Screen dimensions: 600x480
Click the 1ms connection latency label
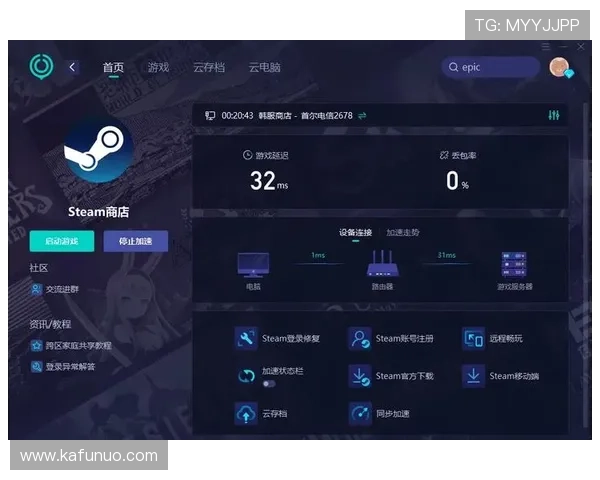(x=318, y=255)
